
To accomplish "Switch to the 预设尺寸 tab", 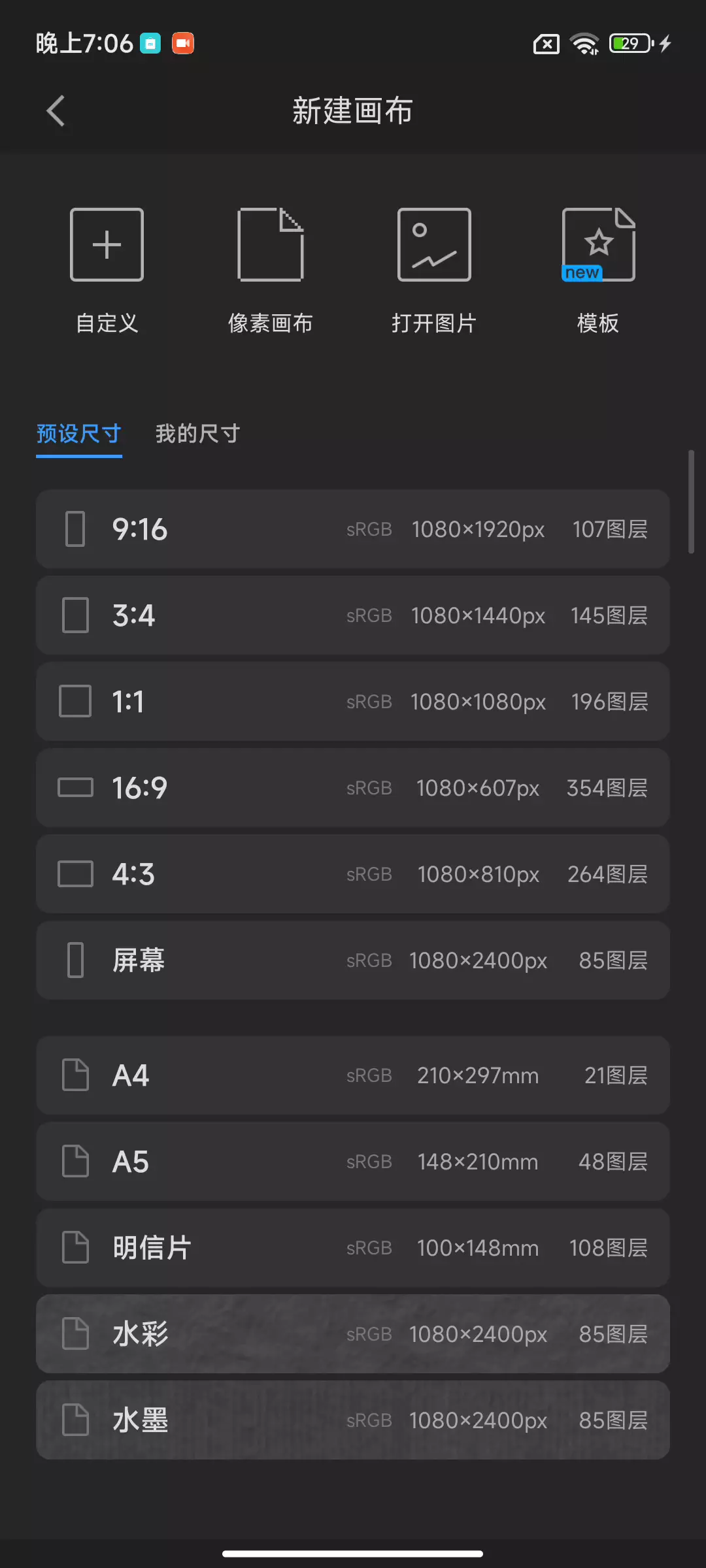I will click(x=79, y=434).
